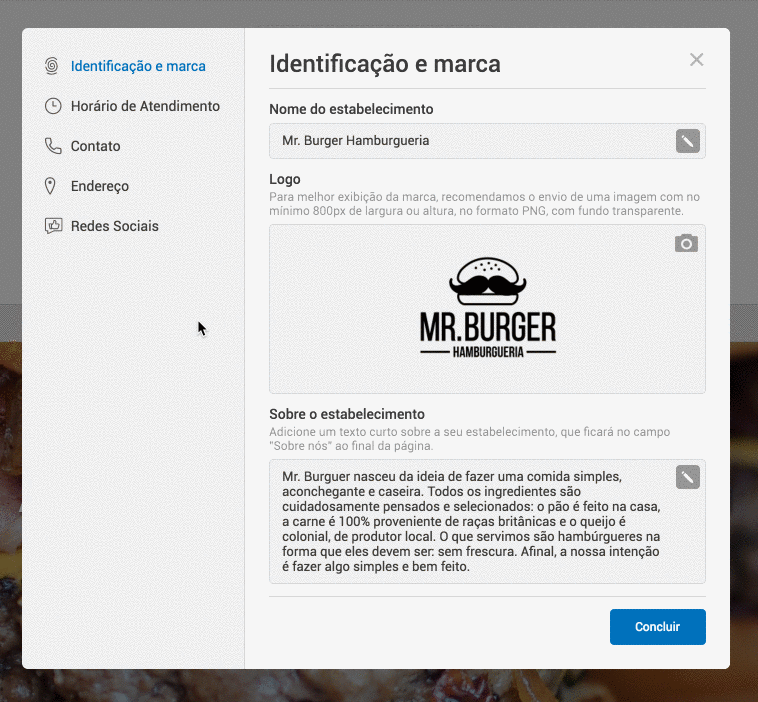Screen dimensions: 758x702
Task: Click the fingerprint icon beside Identificação e marca
Action: click(x=52, y=66)
